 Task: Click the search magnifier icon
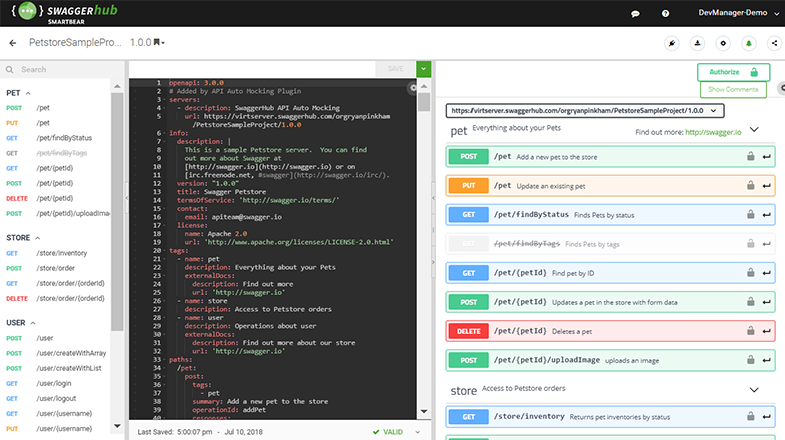point(10,70)
